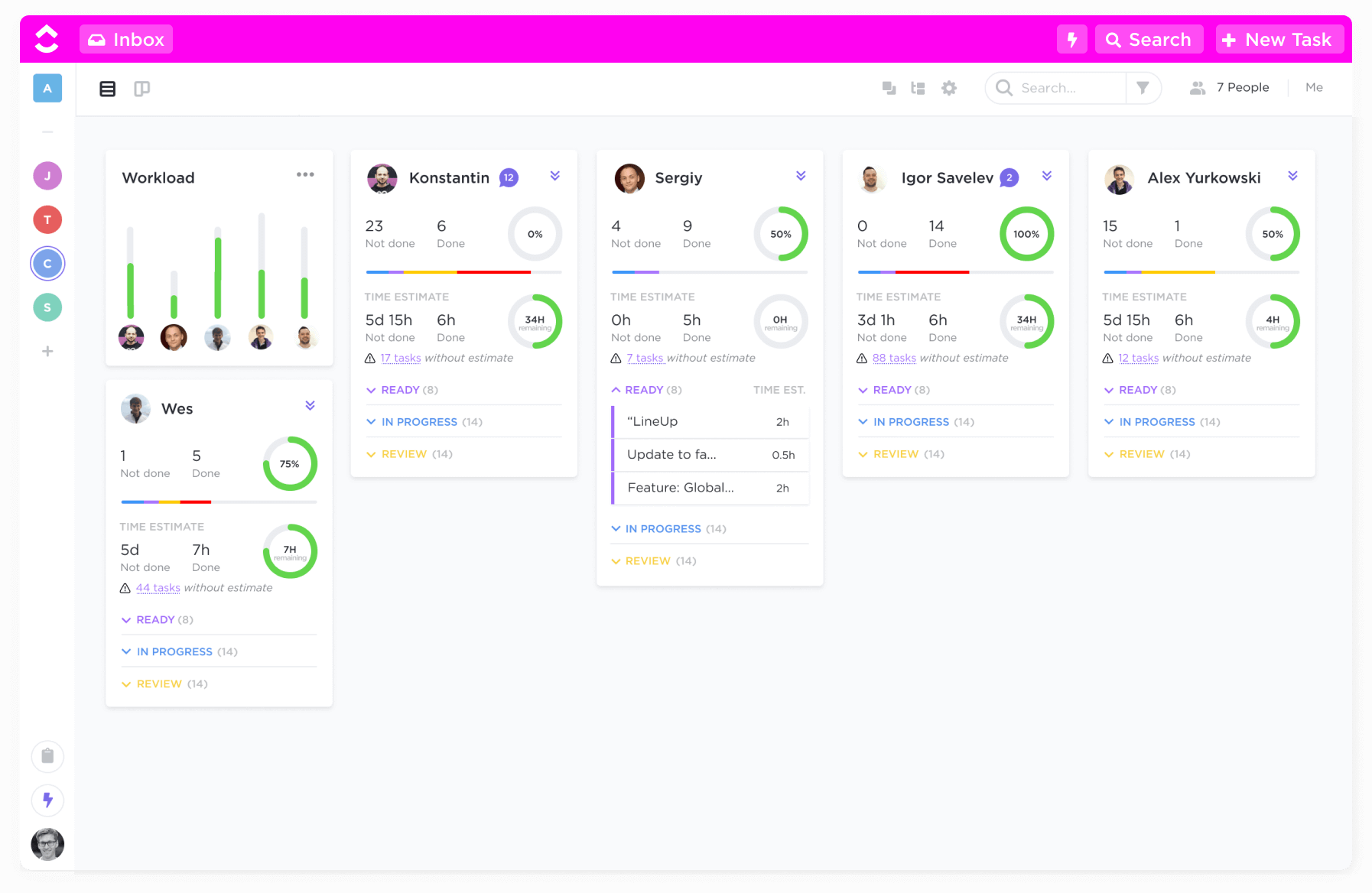This screenshot has width=1372, height=893.
Task: Collapse the READY section in Sergiy's card
Action: 616,390
